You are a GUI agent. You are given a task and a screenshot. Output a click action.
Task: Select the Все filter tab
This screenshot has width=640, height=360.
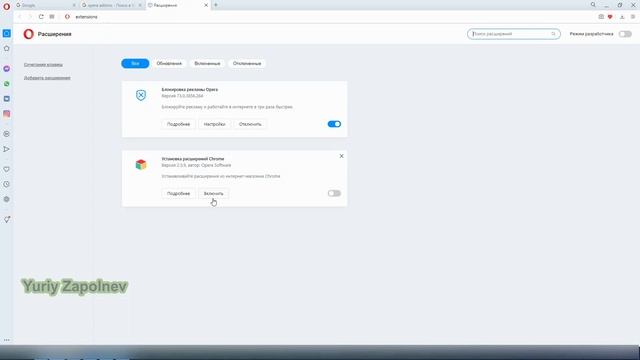135,64
